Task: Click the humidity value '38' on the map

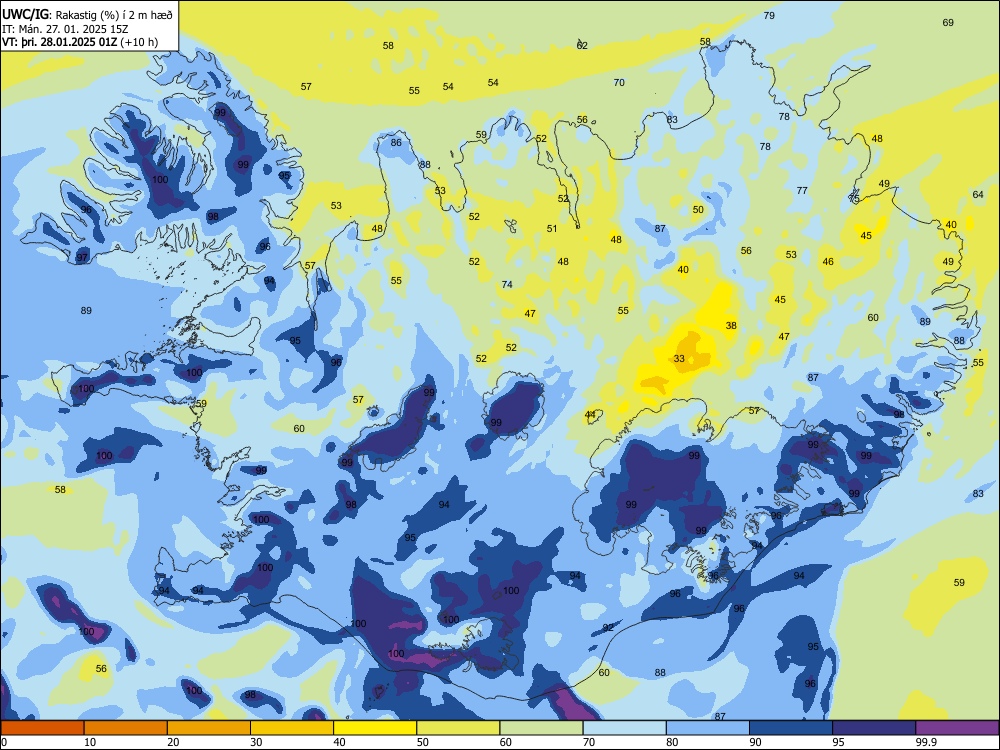Action: point(731,325)
